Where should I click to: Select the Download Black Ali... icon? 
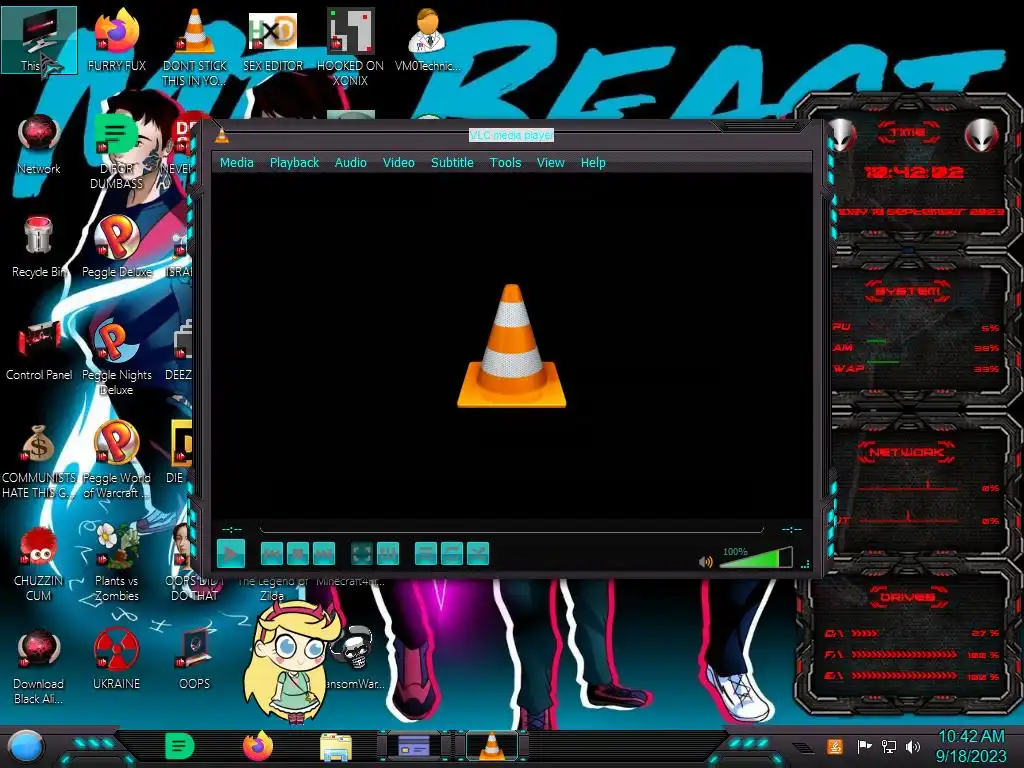coord(39,666)
